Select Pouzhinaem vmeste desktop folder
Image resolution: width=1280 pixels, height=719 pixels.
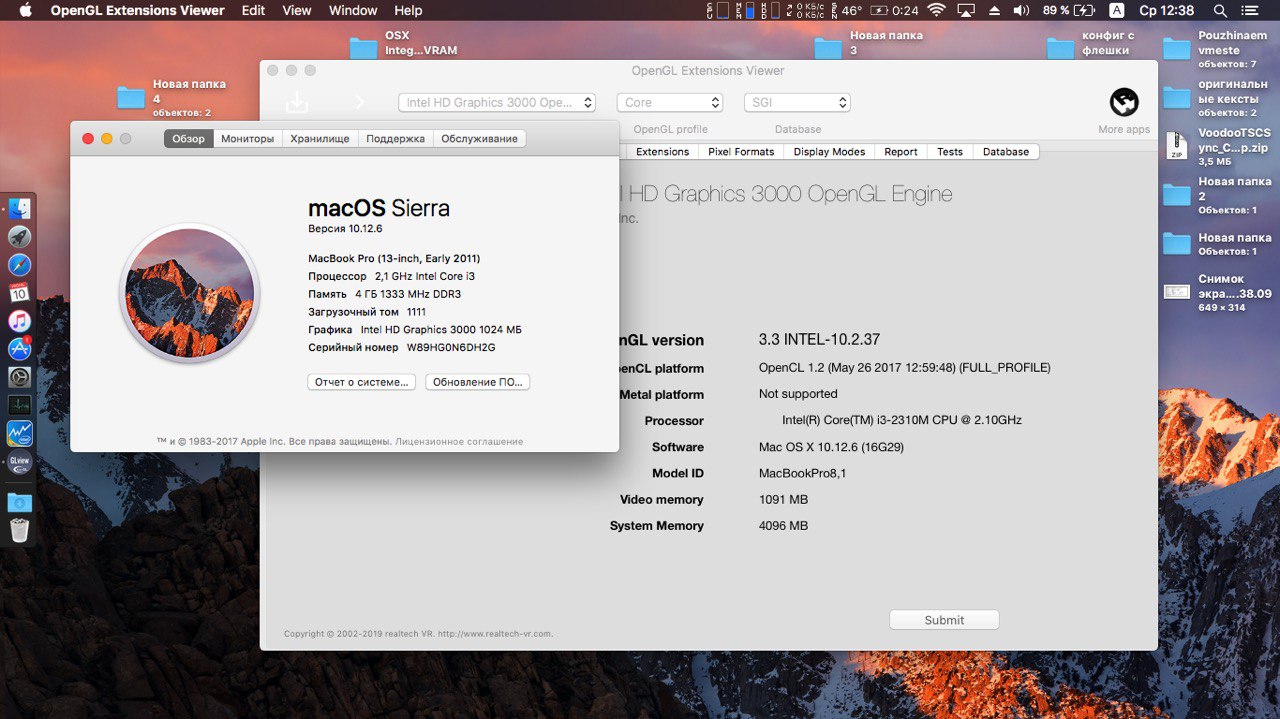(x=1177, y=48)
